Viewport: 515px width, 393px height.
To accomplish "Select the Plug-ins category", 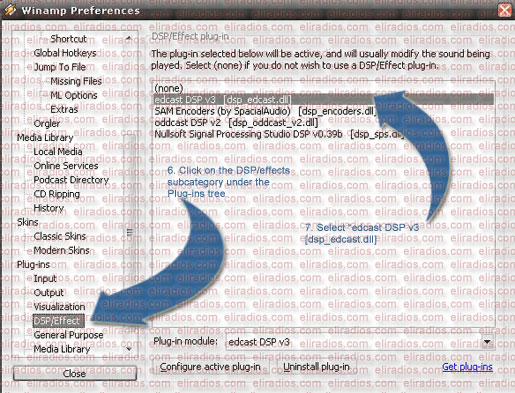I will [x=33, y=265].
